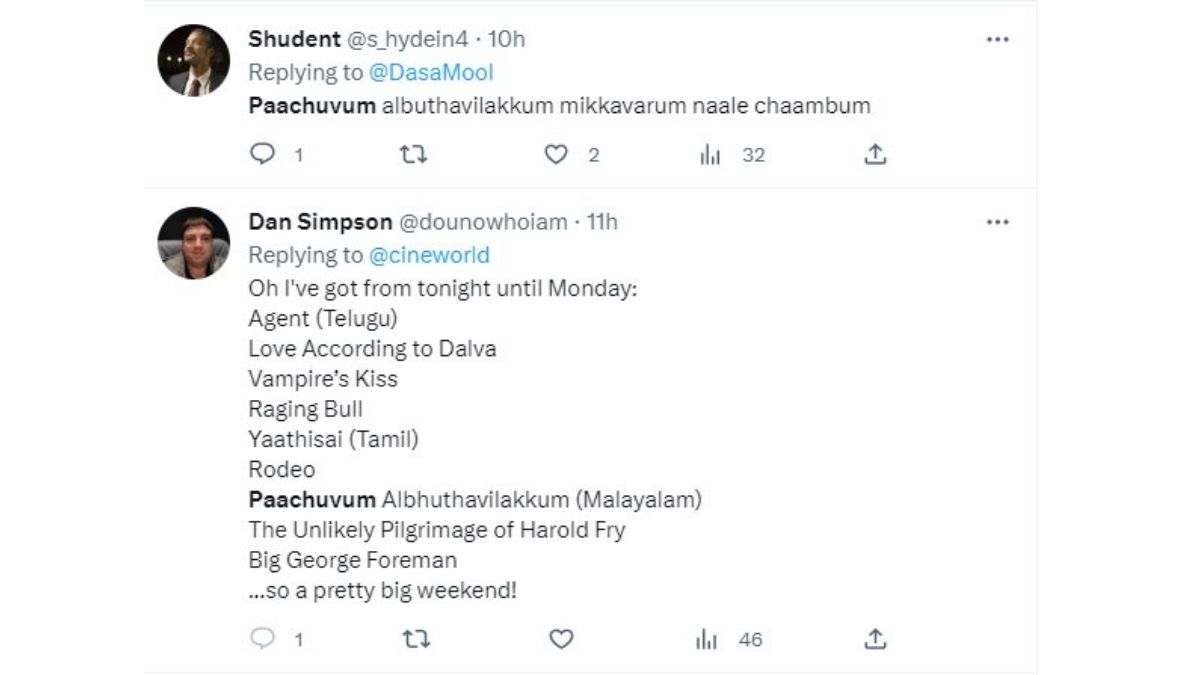Screen dimensions: 1200x675
Task: Expand analytics for Dan Simpson's tweet
Action: coord(706,638)
